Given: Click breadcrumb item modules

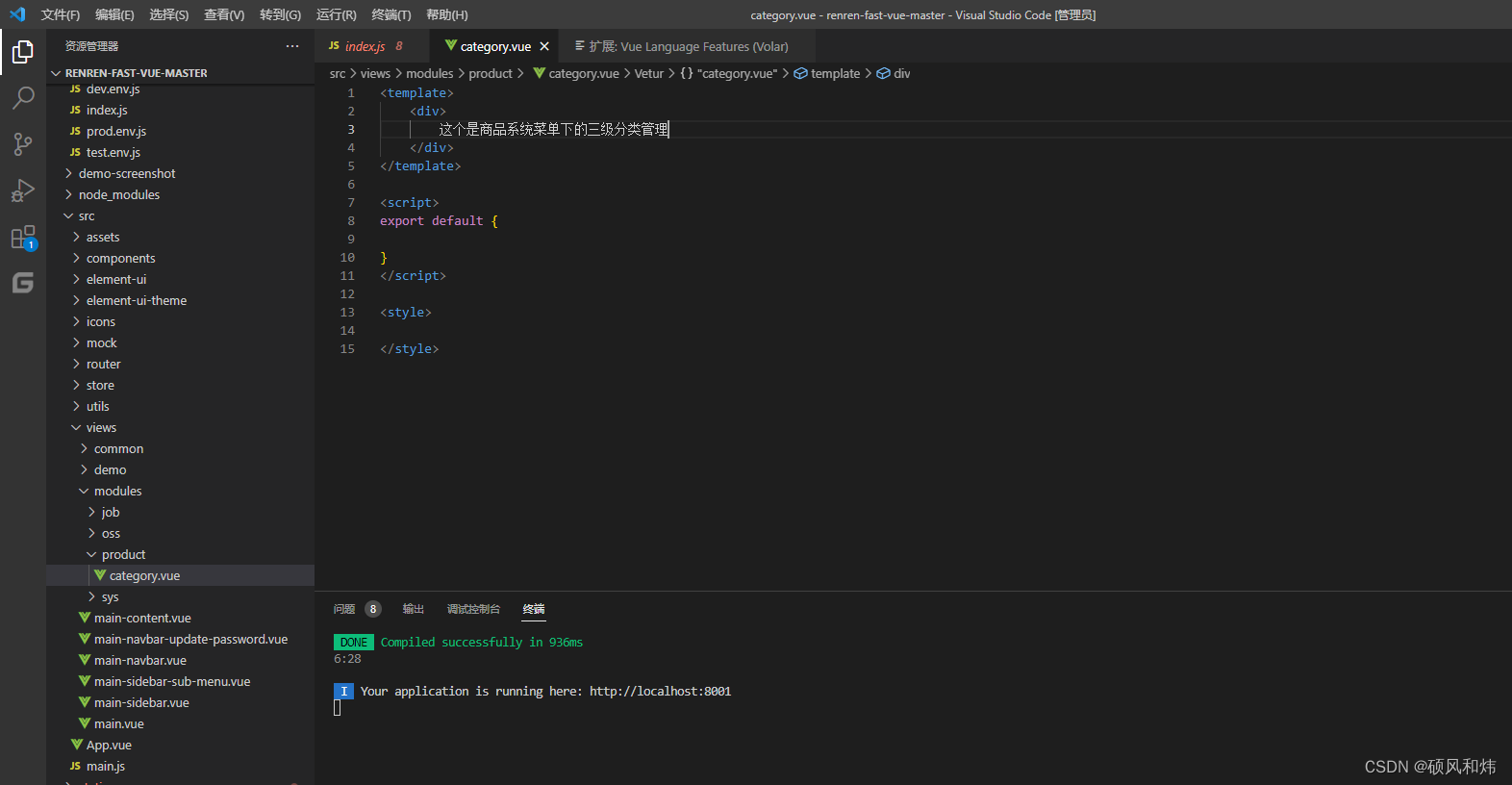Looking at the screenshot, I should pyautogui.click(x=429, y=73).
